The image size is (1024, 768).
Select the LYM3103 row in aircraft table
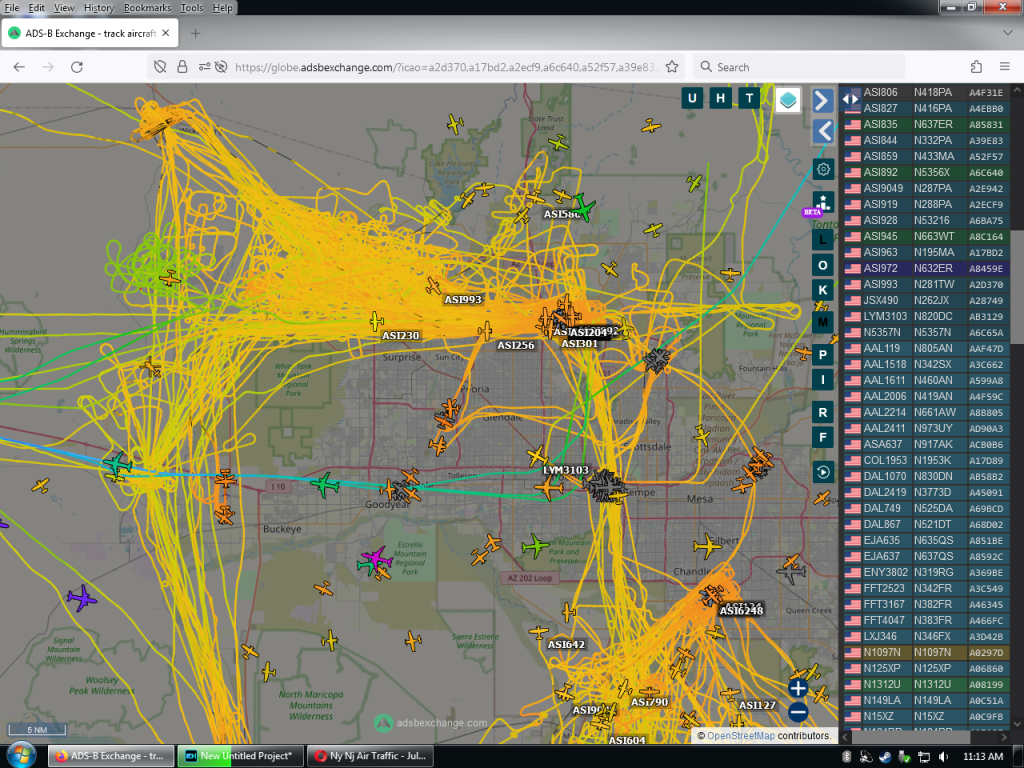926,316
